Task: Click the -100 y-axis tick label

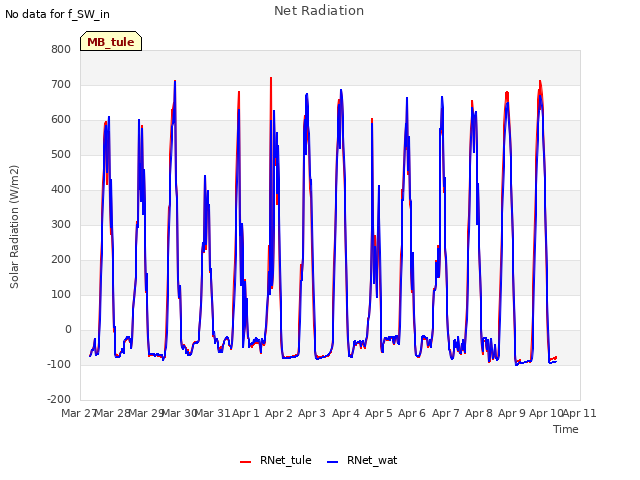Action: point(59,364)
